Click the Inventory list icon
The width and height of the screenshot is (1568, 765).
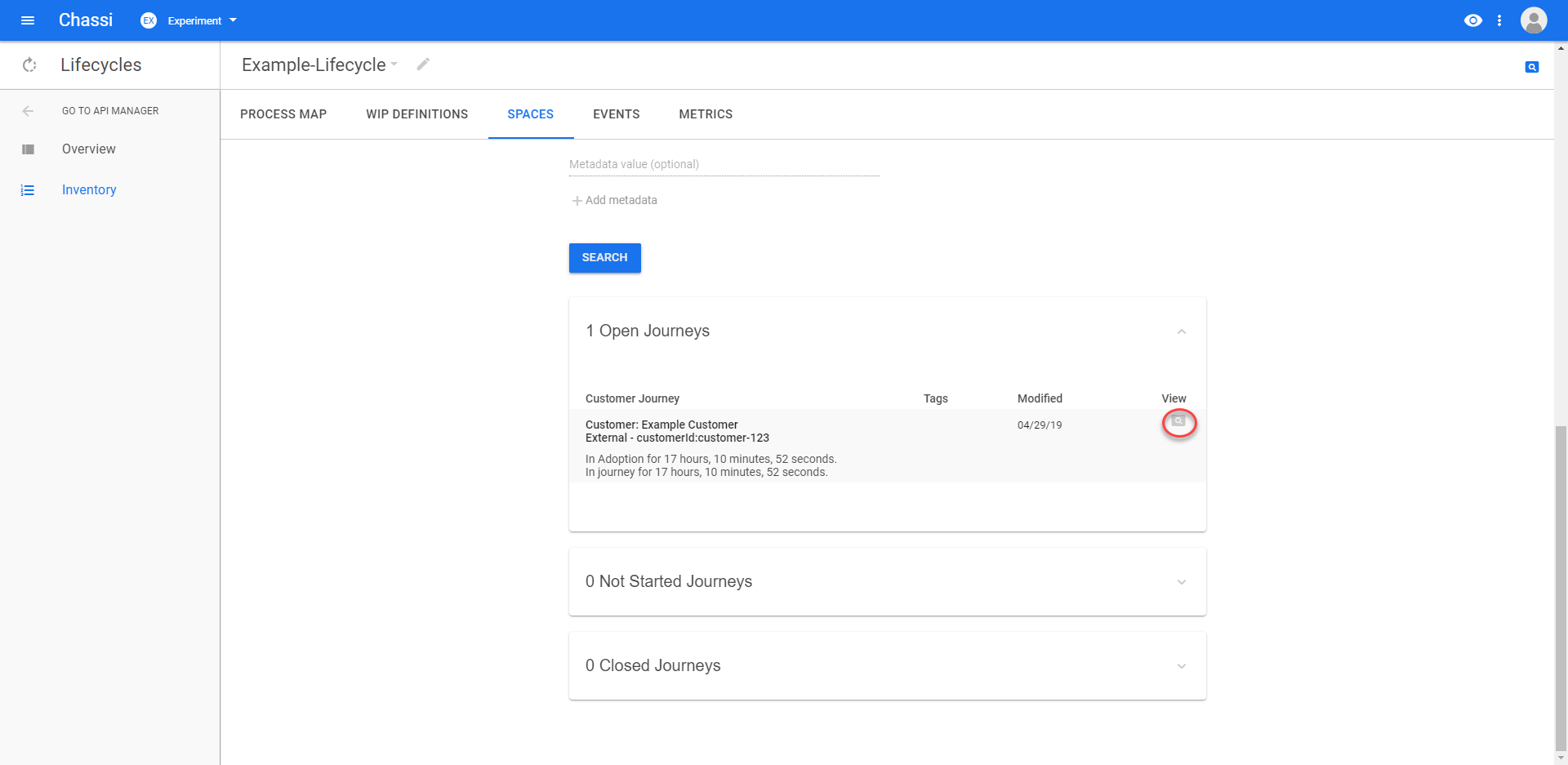[x=28, y=190]
